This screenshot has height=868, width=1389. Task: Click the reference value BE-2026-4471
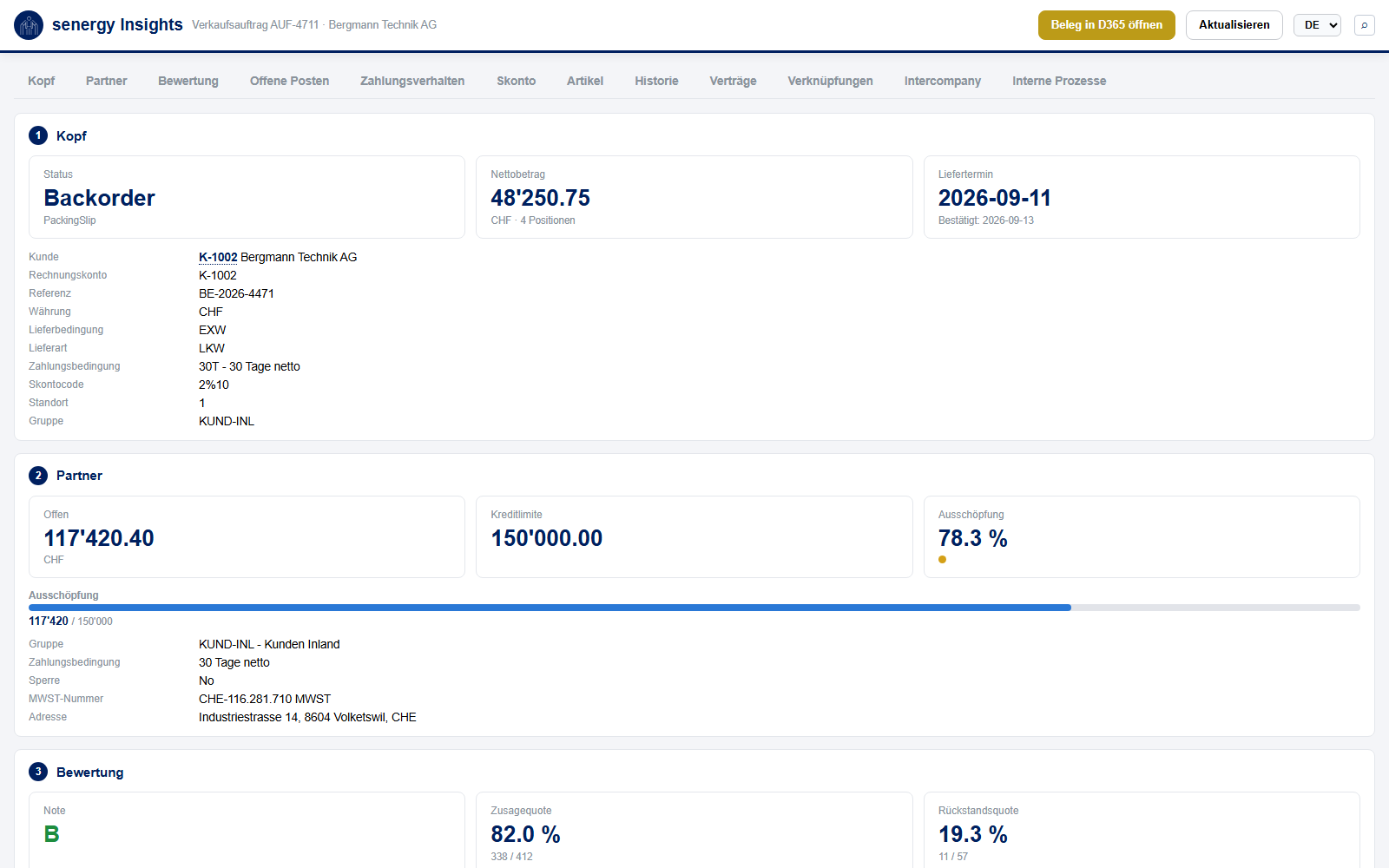point(236,293)
